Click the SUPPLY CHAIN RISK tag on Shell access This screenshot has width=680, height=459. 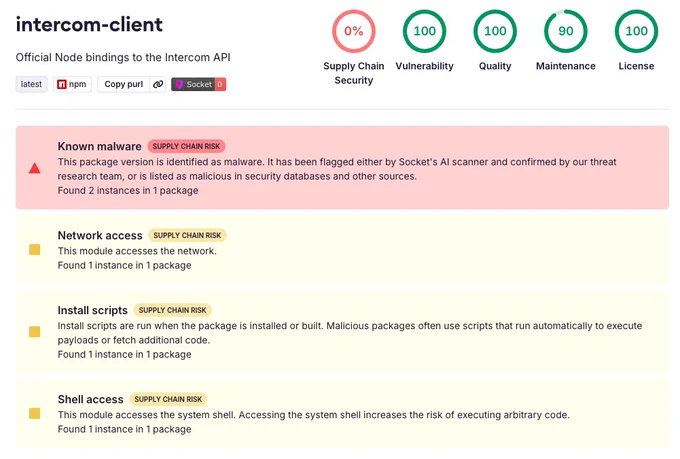coord(168,399)
